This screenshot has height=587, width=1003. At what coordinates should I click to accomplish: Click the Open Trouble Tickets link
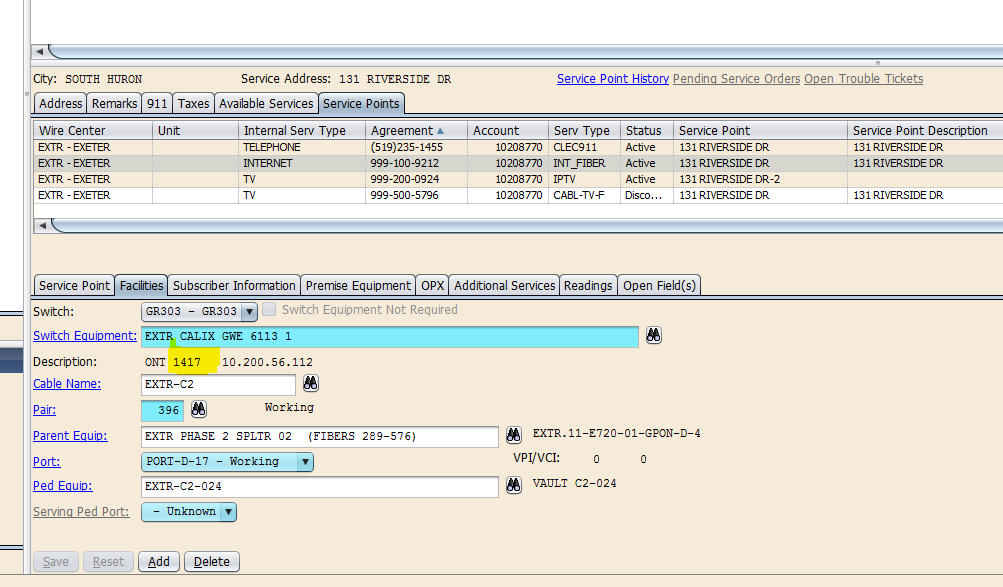tap(863, 79)
